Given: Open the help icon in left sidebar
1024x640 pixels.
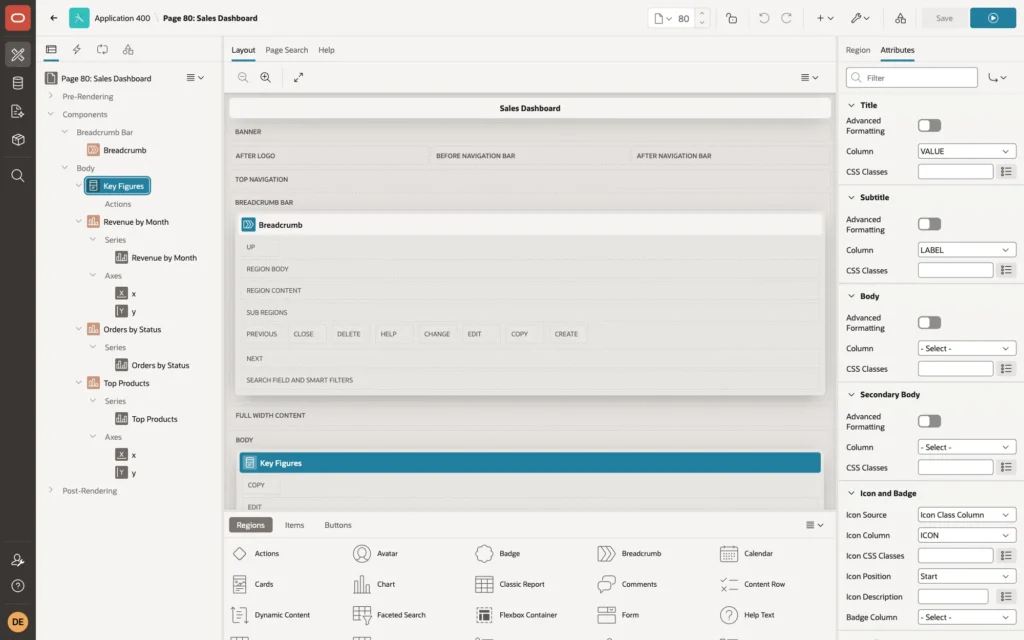Looking at the screenshot, I should click(x=18, y=586).
